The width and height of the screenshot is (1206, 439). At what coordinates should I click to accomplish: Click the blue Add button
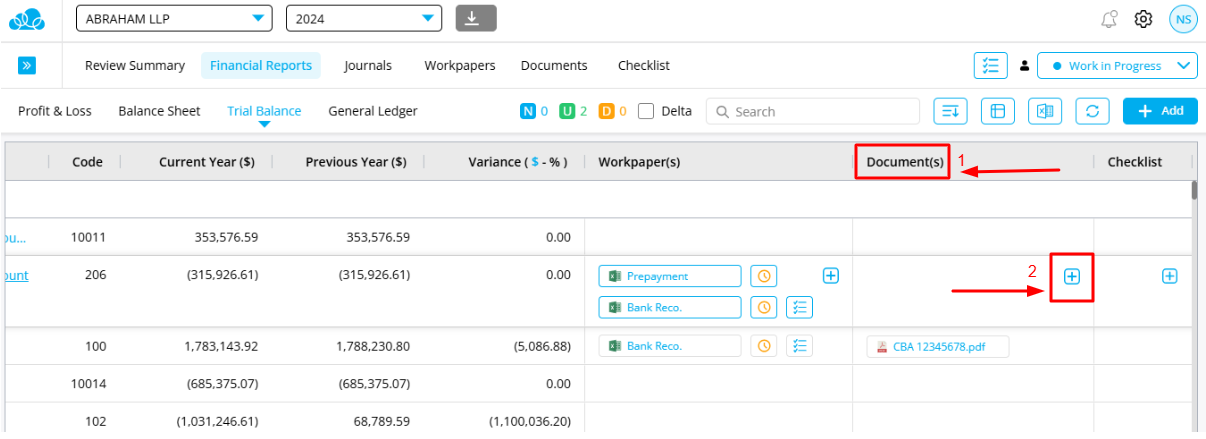(1160, 111)
